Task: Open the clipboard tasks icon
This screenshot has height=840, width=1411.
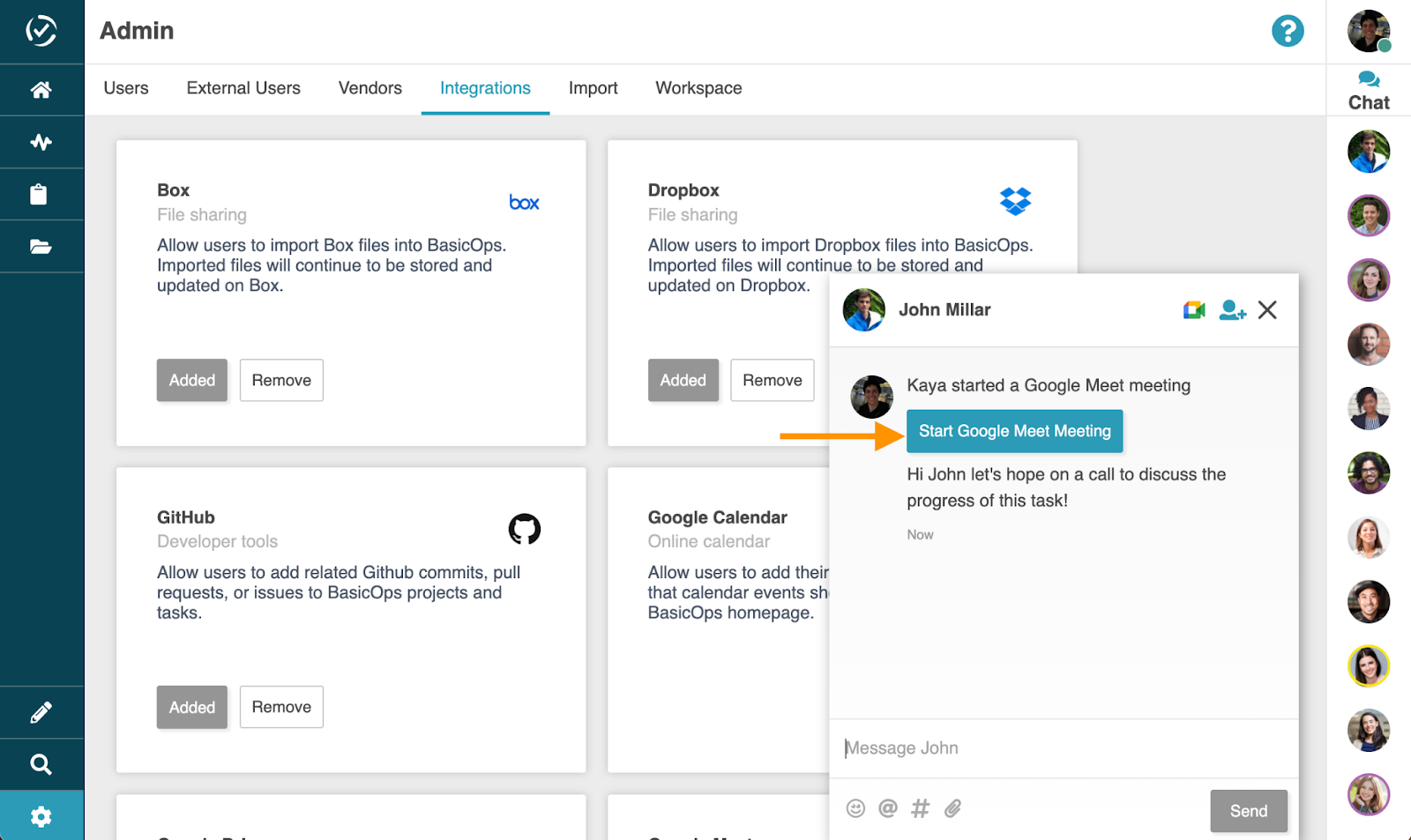Action: (x=41, y=194)
